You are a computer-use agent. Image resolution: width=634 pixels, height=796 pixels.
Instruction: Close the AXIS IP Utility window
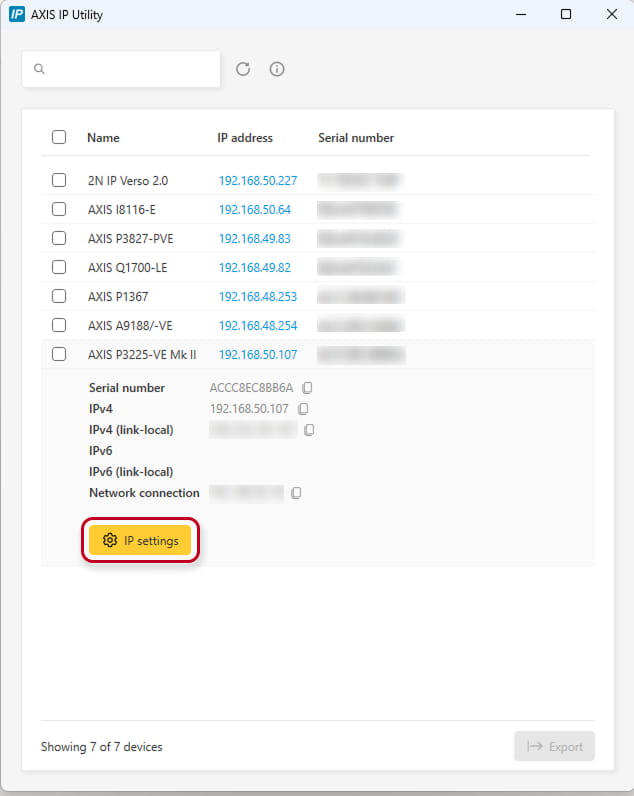pos(612,14)
